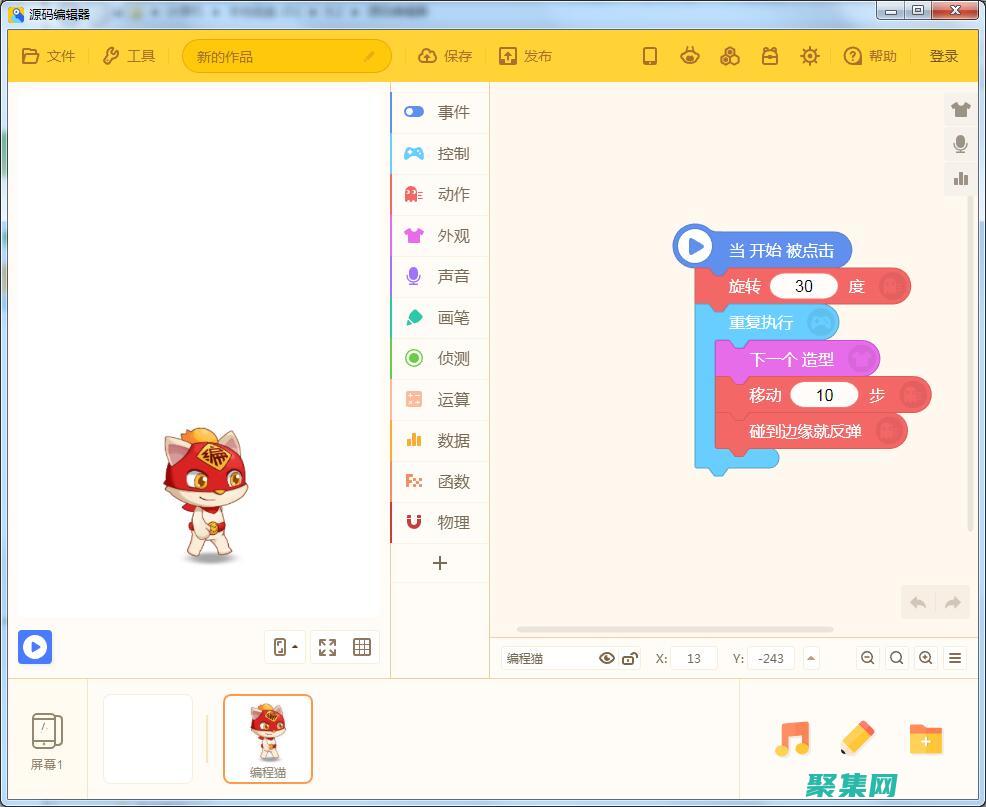Open the device orientation dropdown

284,647
